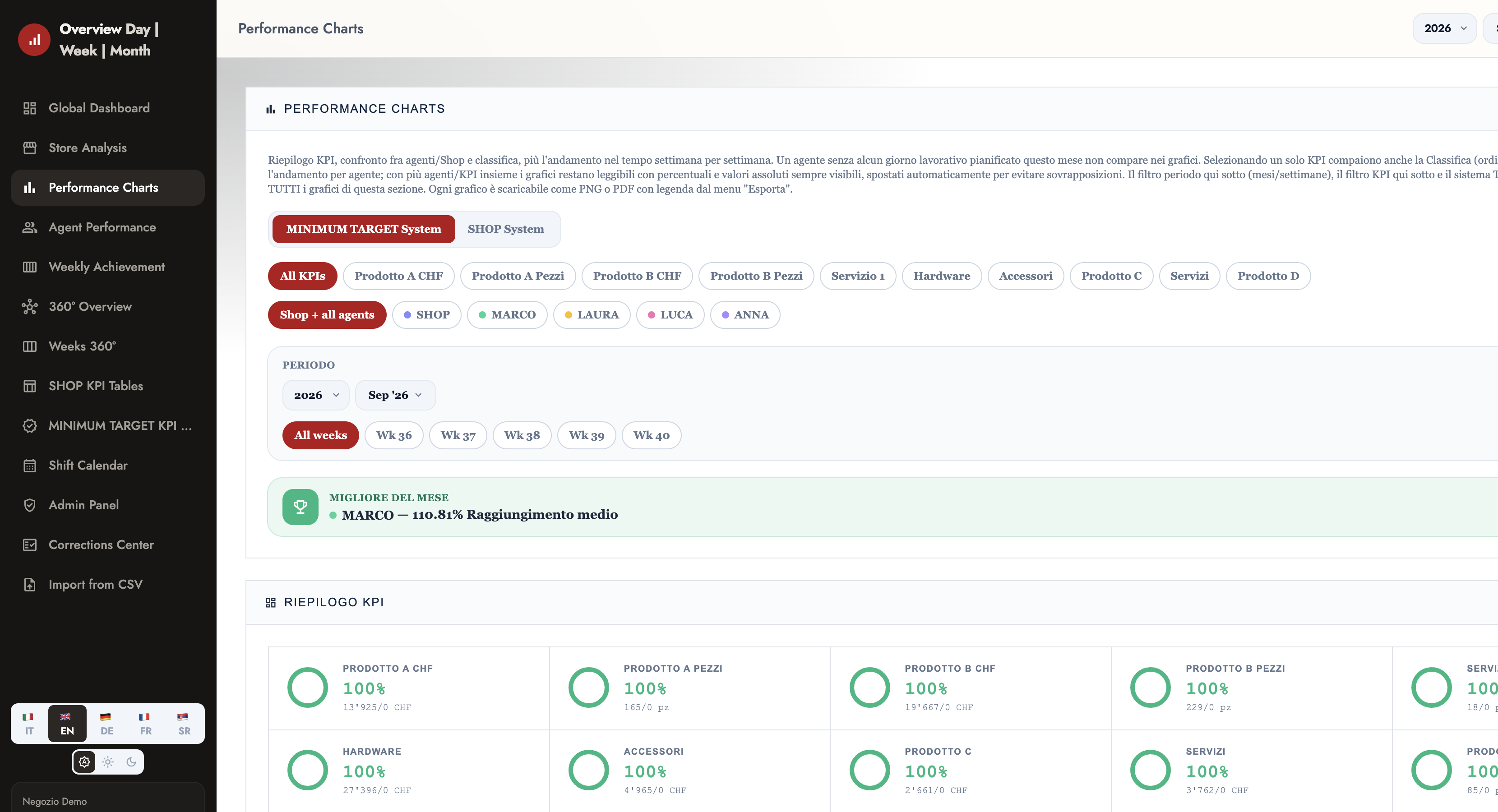This screenshot has width=1498, height=812.
Task: Open Shift Calendar page
Action: (x=107, y=466)
